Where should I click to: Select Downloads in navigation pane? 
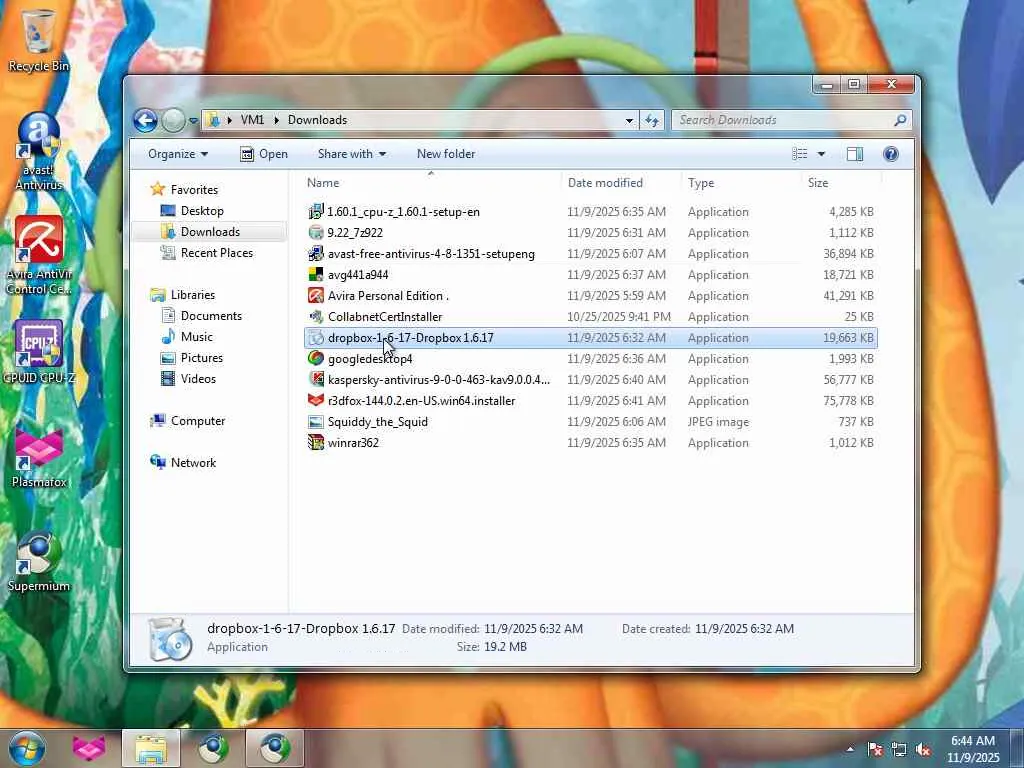[210, 232]
